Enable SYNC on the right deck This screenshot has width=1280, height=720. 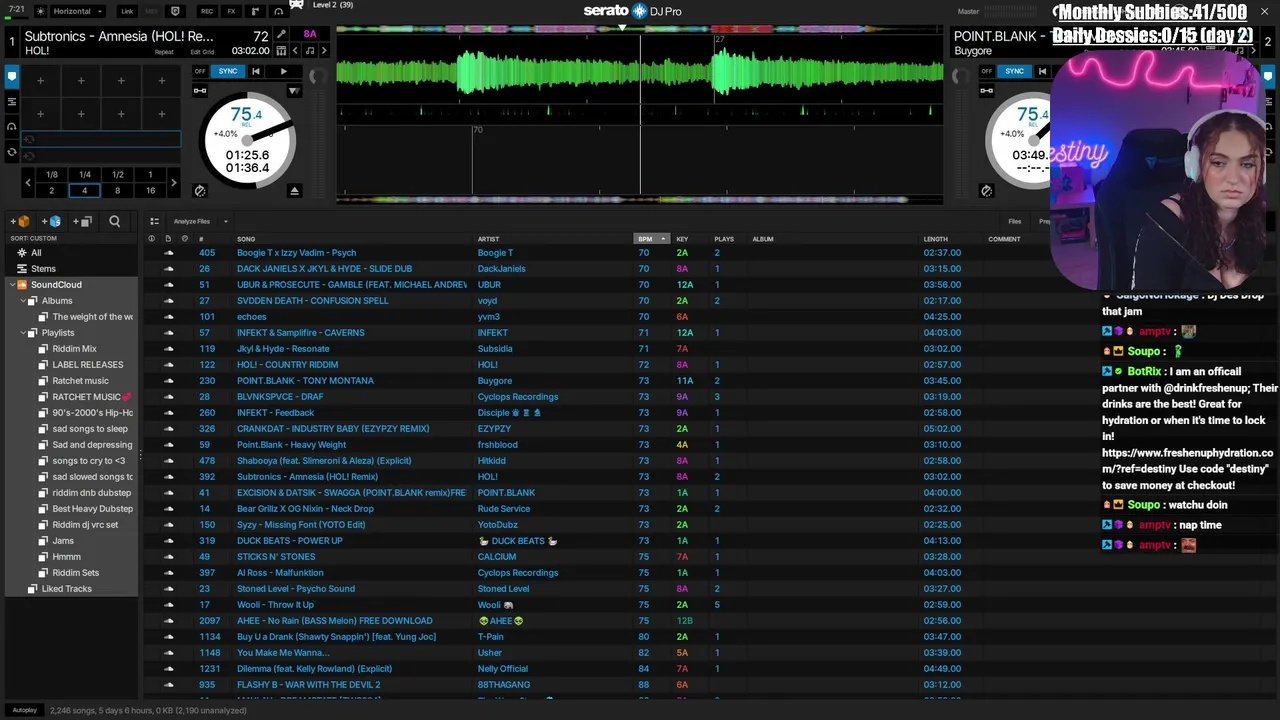click(x=1014, y=71)
